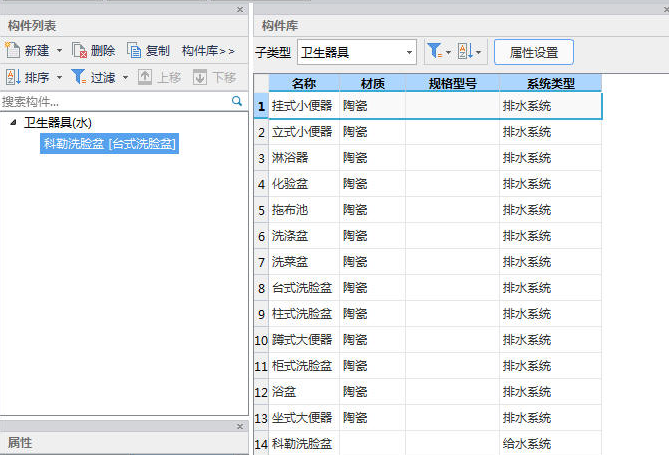Close the 构件列表 panel

pyautogui.click(x=239, y=9)
